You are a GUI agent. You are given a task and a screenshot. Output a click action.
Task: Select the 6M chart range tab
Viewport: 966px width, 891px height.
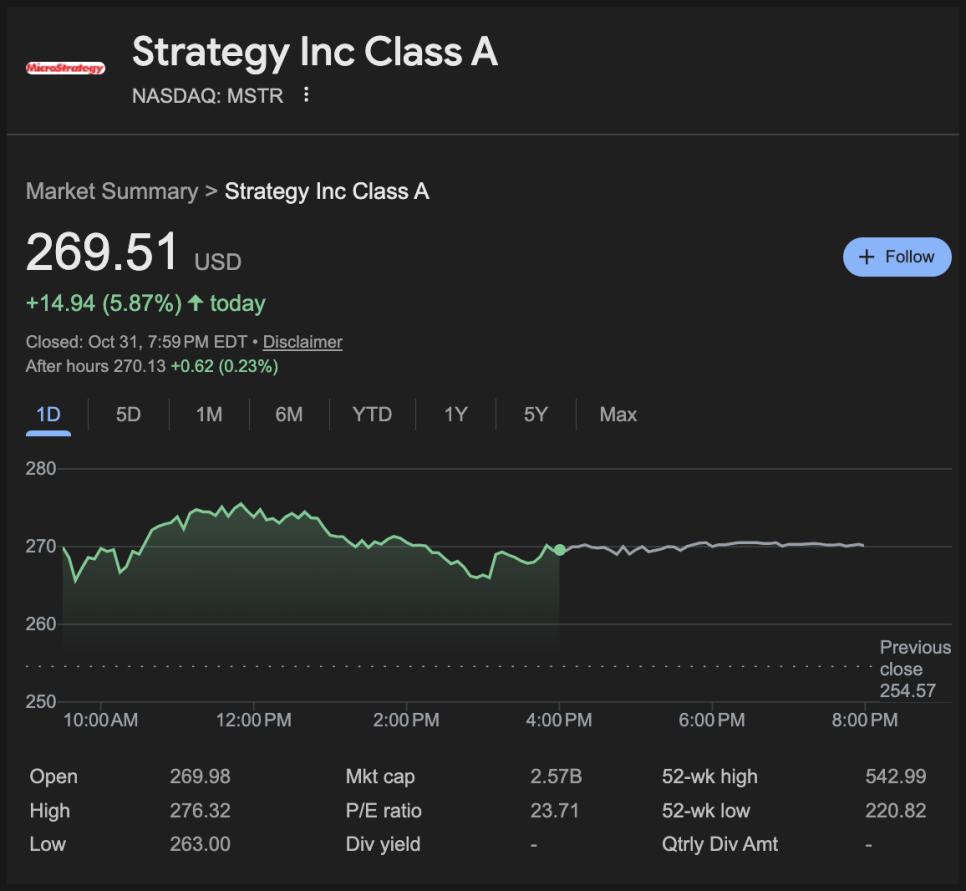289,415
